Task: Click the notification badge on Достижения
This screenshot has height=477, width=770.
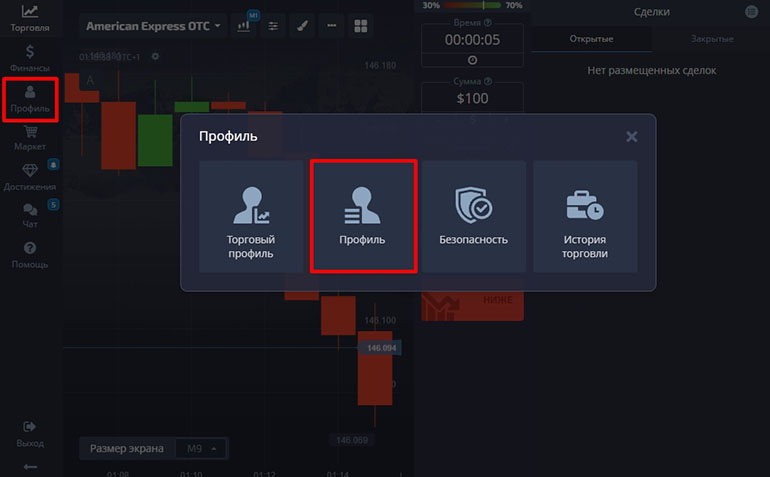Action: (x=53, y=165)
